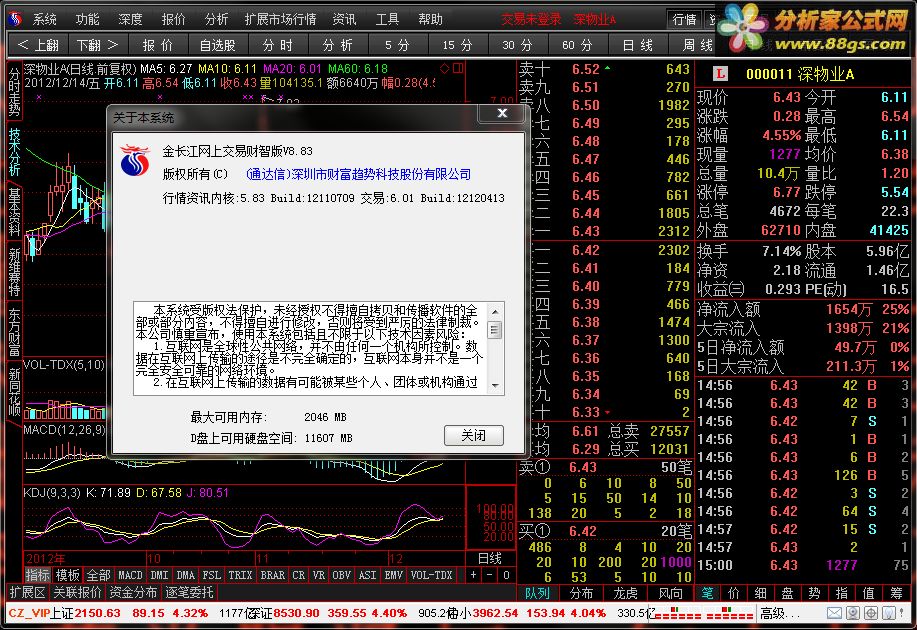Click the 关闭 button in about dialog
The height and width of the screenshot is (630, 917).
coord(474,435)
